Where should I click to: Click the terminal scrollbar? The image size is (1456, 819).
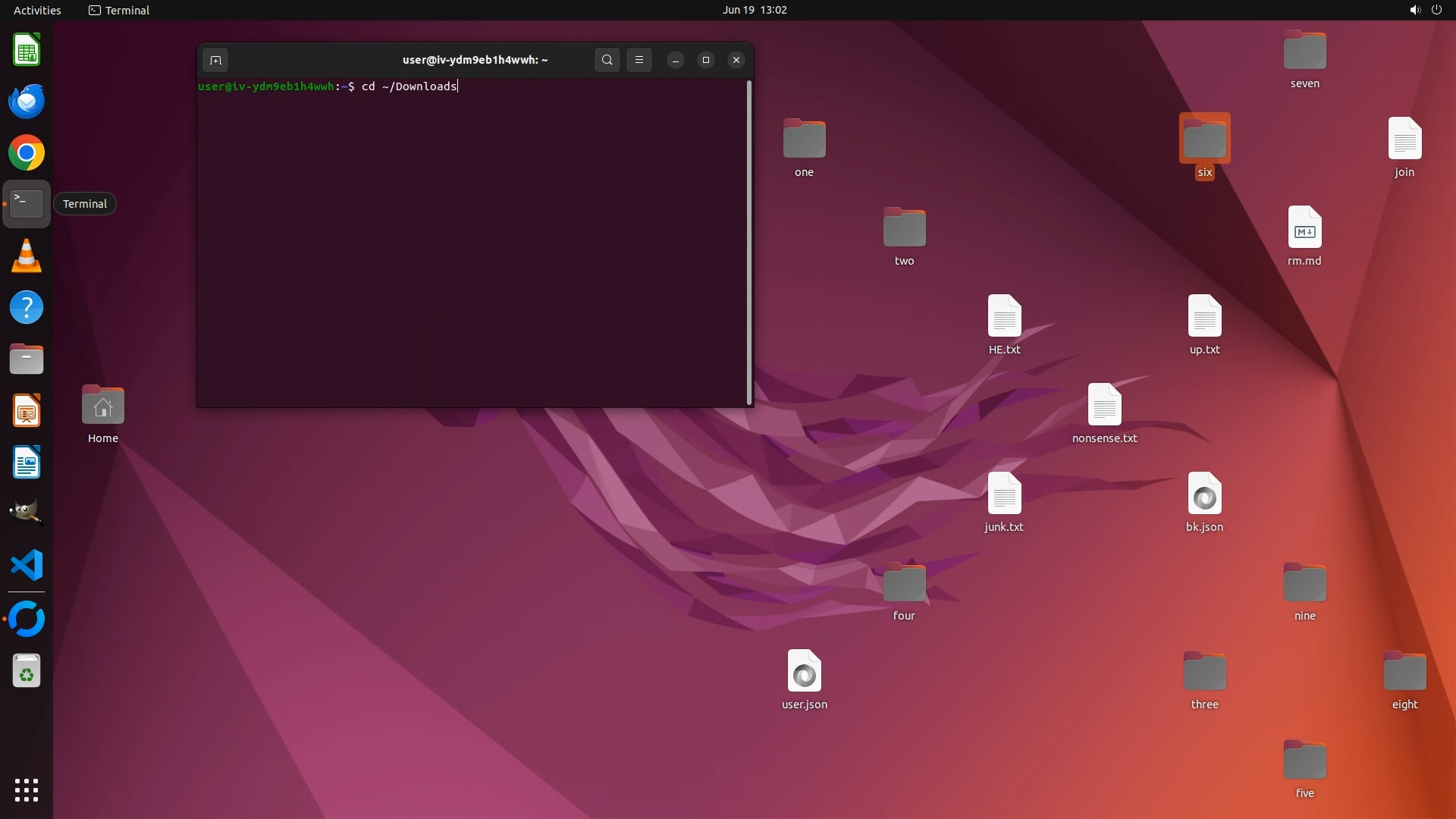pos(749,243)
